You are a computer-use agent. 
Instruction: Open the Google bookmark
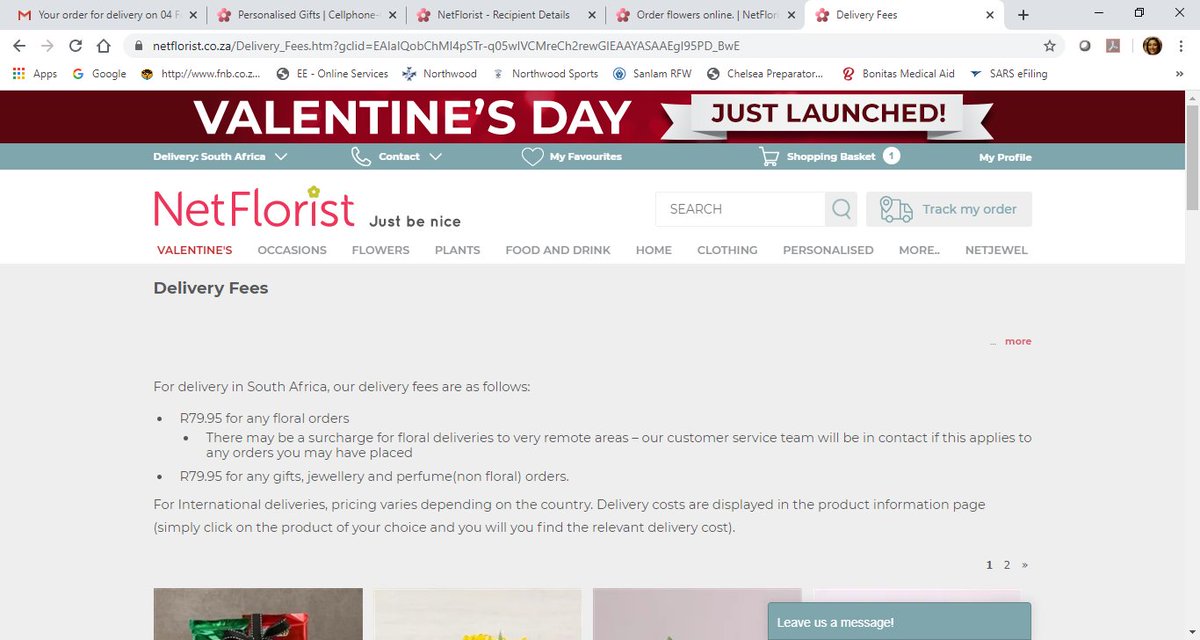point(99,74)
